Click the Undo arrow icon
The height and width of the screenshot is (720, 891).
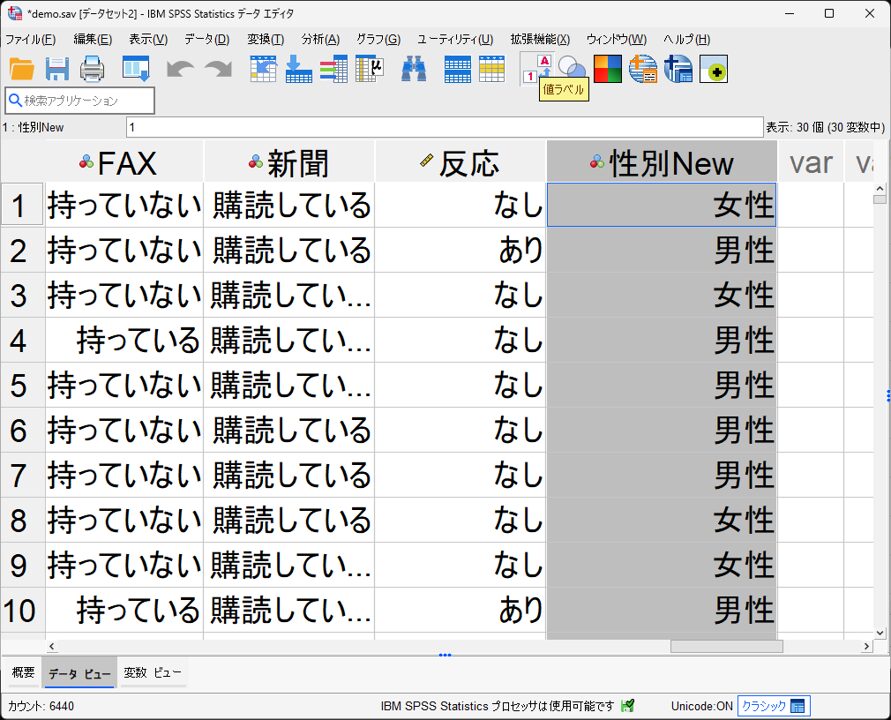[180, 69]
